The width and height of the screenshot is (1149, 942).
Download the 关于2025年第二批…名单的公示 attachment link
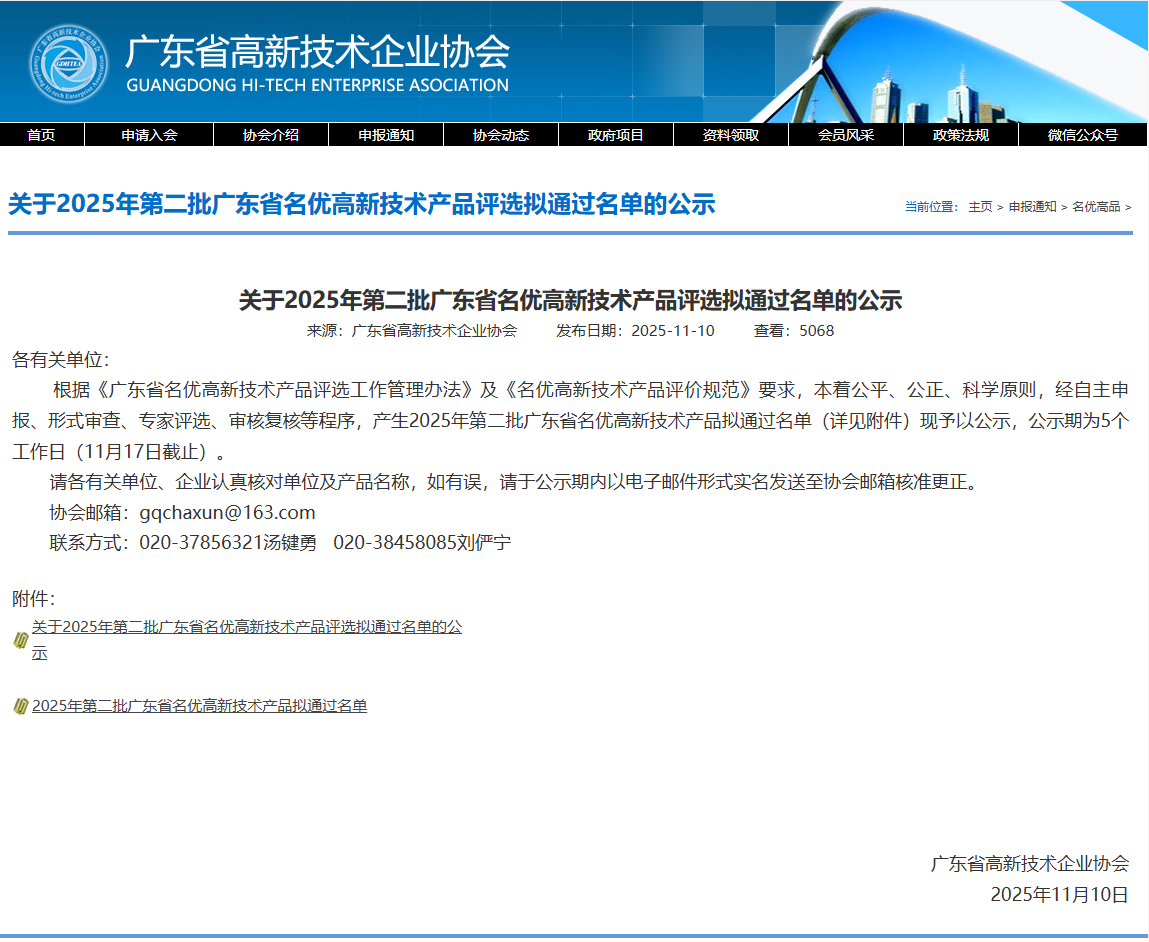tap(246, 628)
